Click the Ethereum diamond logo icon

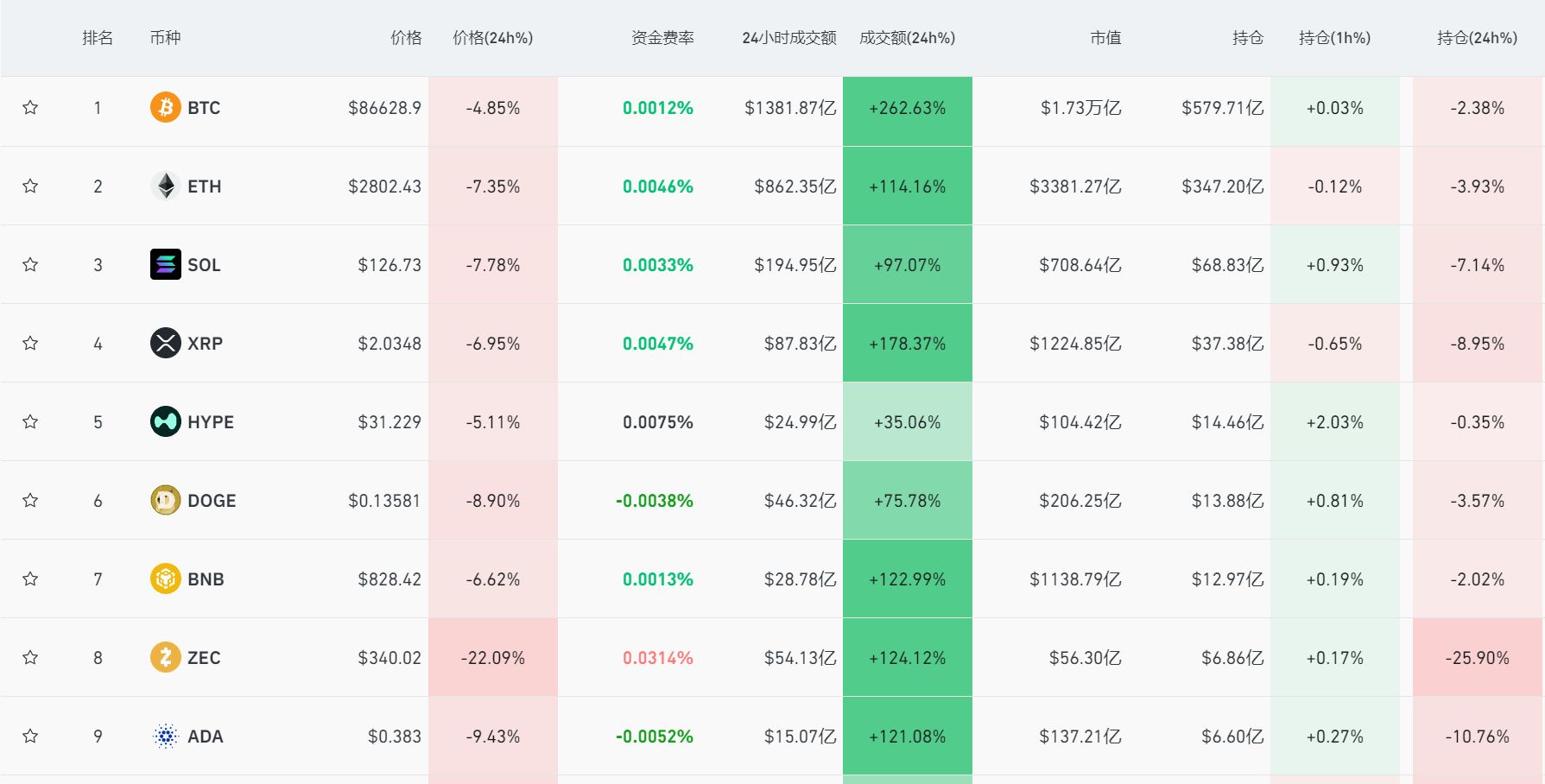(165, 187)
